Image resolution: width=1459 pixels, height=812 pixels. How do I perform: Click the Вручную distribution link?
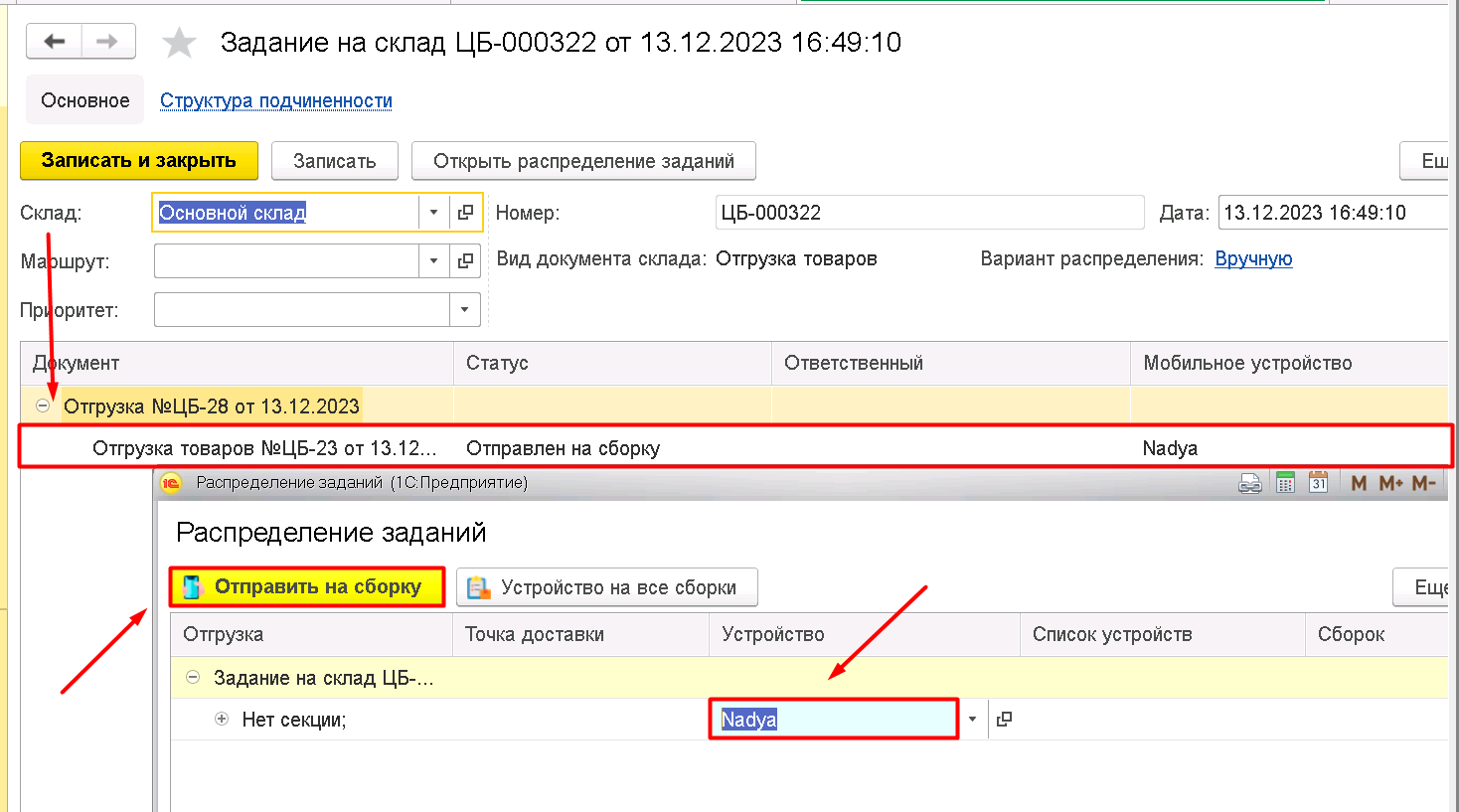tap(1253, 258)
